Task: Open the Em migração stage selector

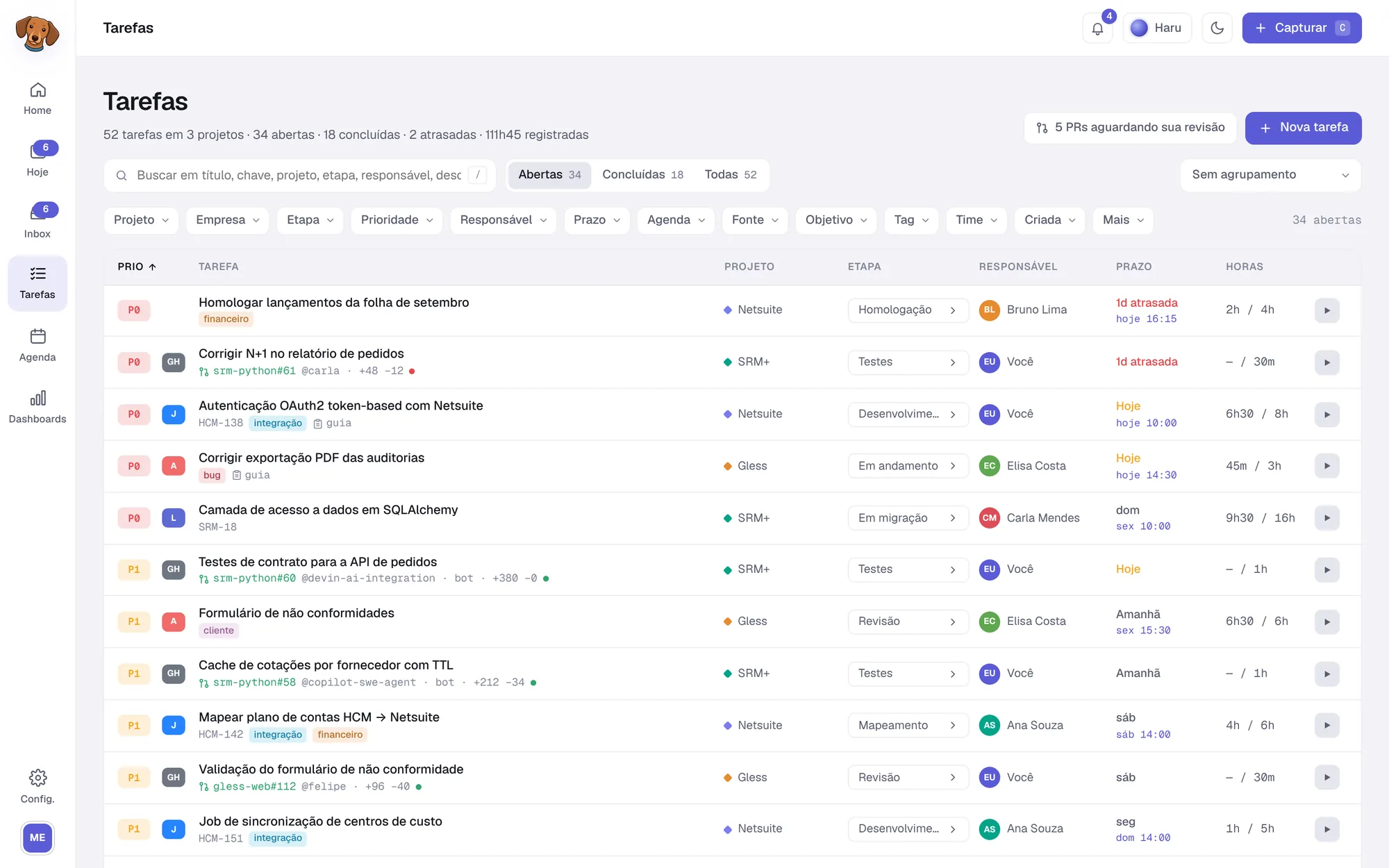Action: point(908,518)
